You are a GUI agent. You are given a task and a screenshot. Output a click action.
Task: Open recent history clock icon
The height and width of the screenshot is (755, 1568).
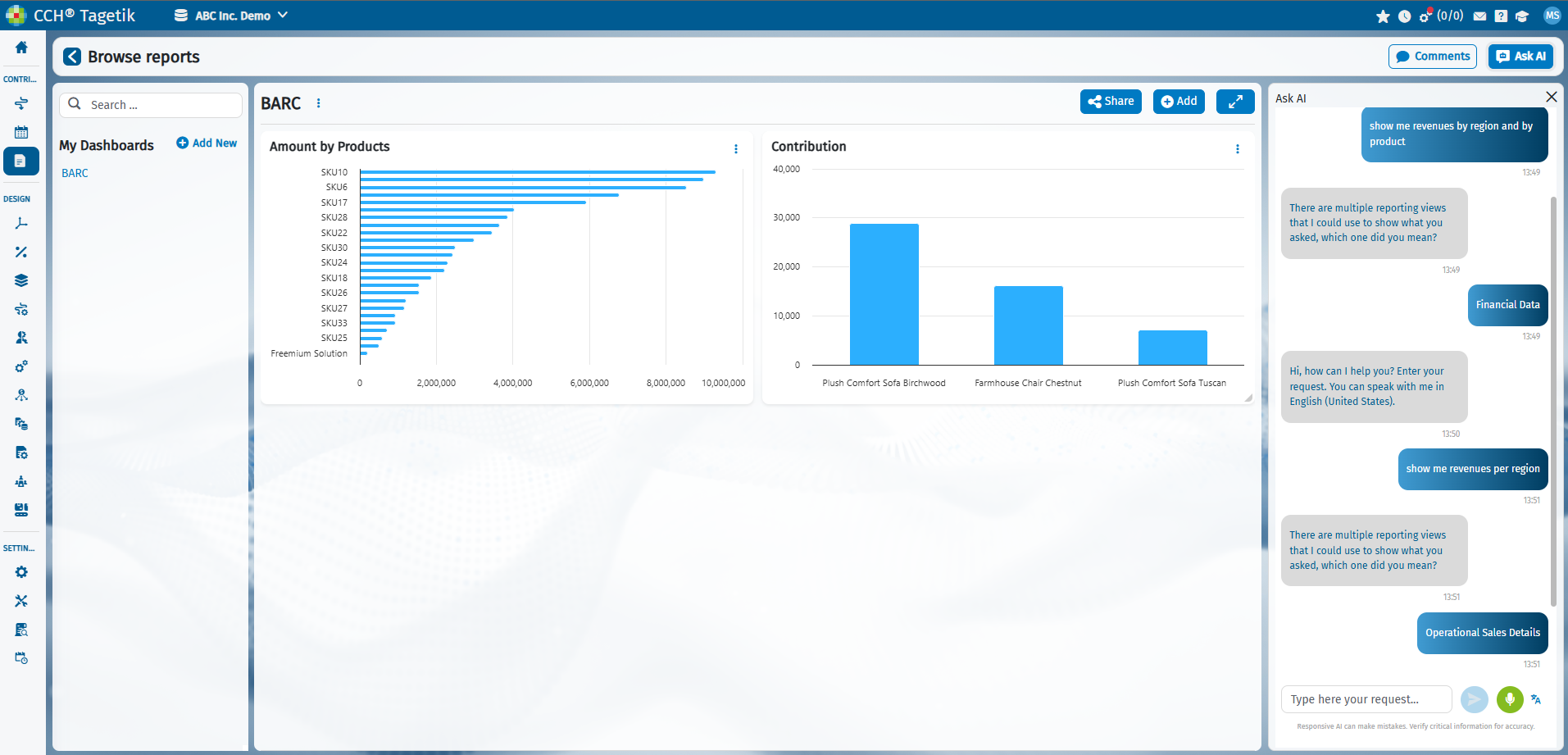(1404, 16)
